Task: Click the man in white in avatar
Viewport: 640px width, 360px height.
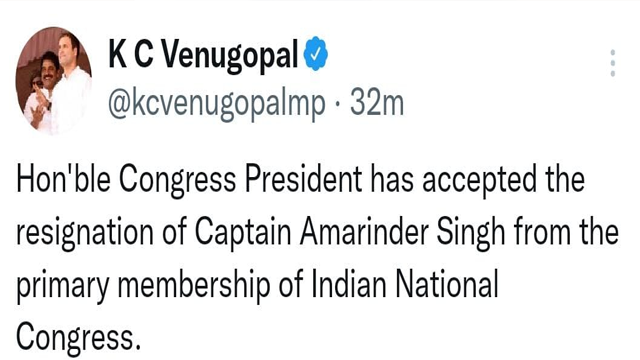Action: click(73, 82)
